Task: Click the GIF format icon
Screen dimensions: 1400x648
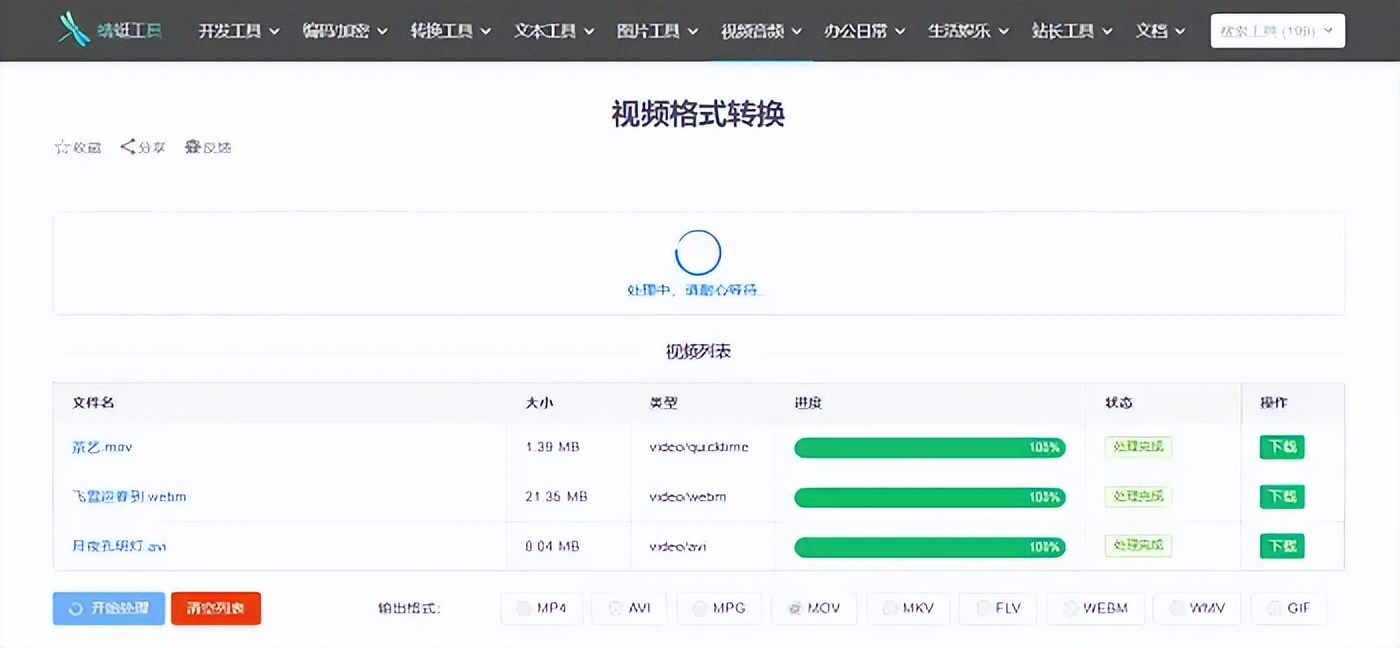Action: coord(1272,607)
